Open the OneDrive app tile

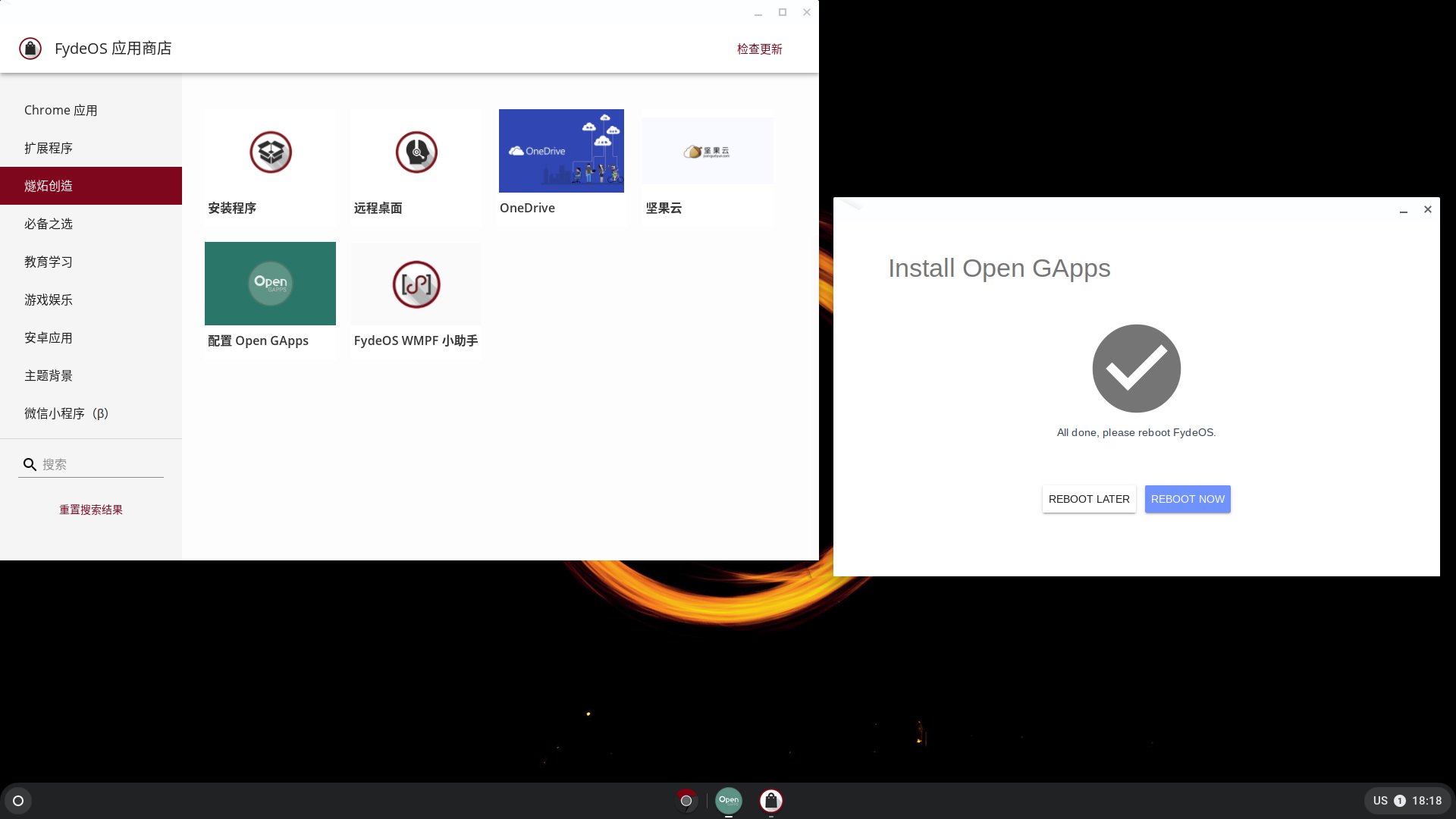(561, 151)
